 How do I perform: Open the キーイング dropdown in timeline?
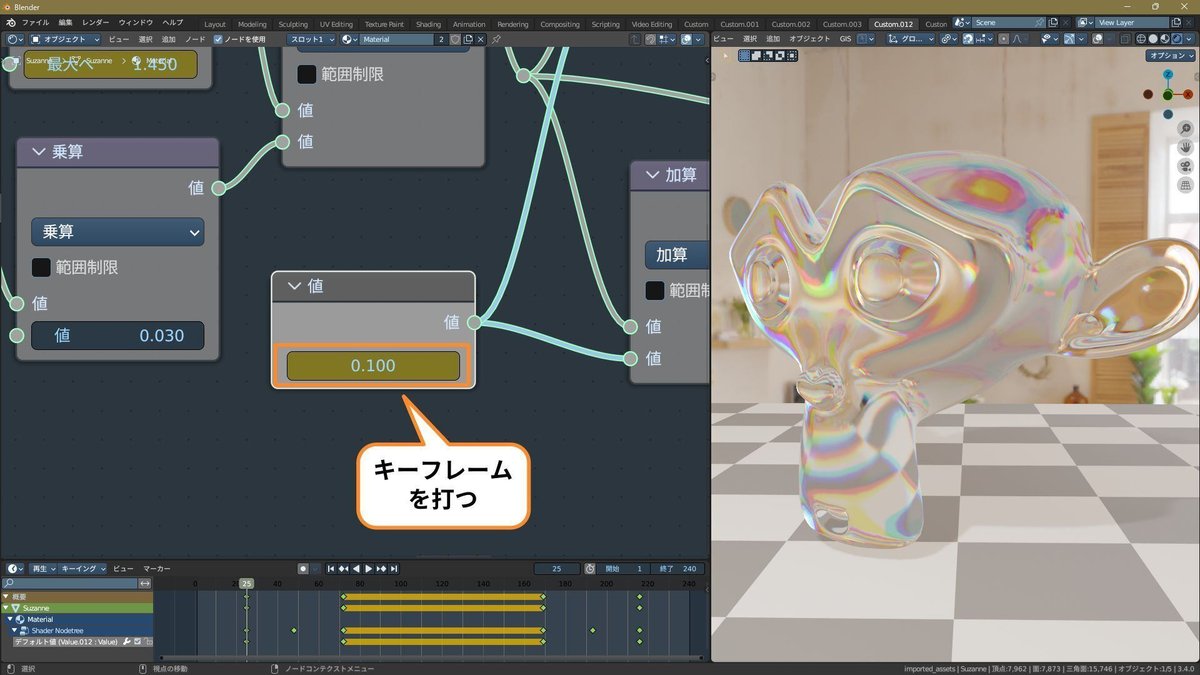[x=84, y=568]
